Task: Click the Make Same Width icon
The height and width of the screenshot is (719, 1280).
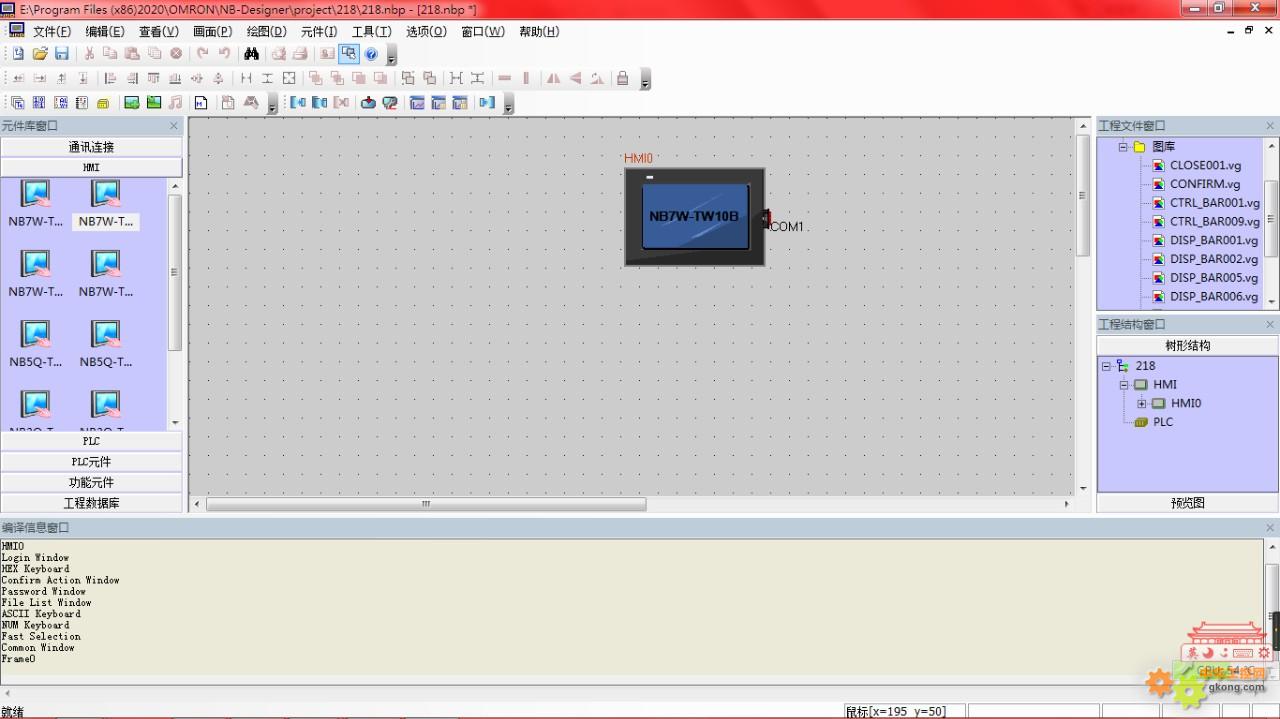Action: [246, 78]
